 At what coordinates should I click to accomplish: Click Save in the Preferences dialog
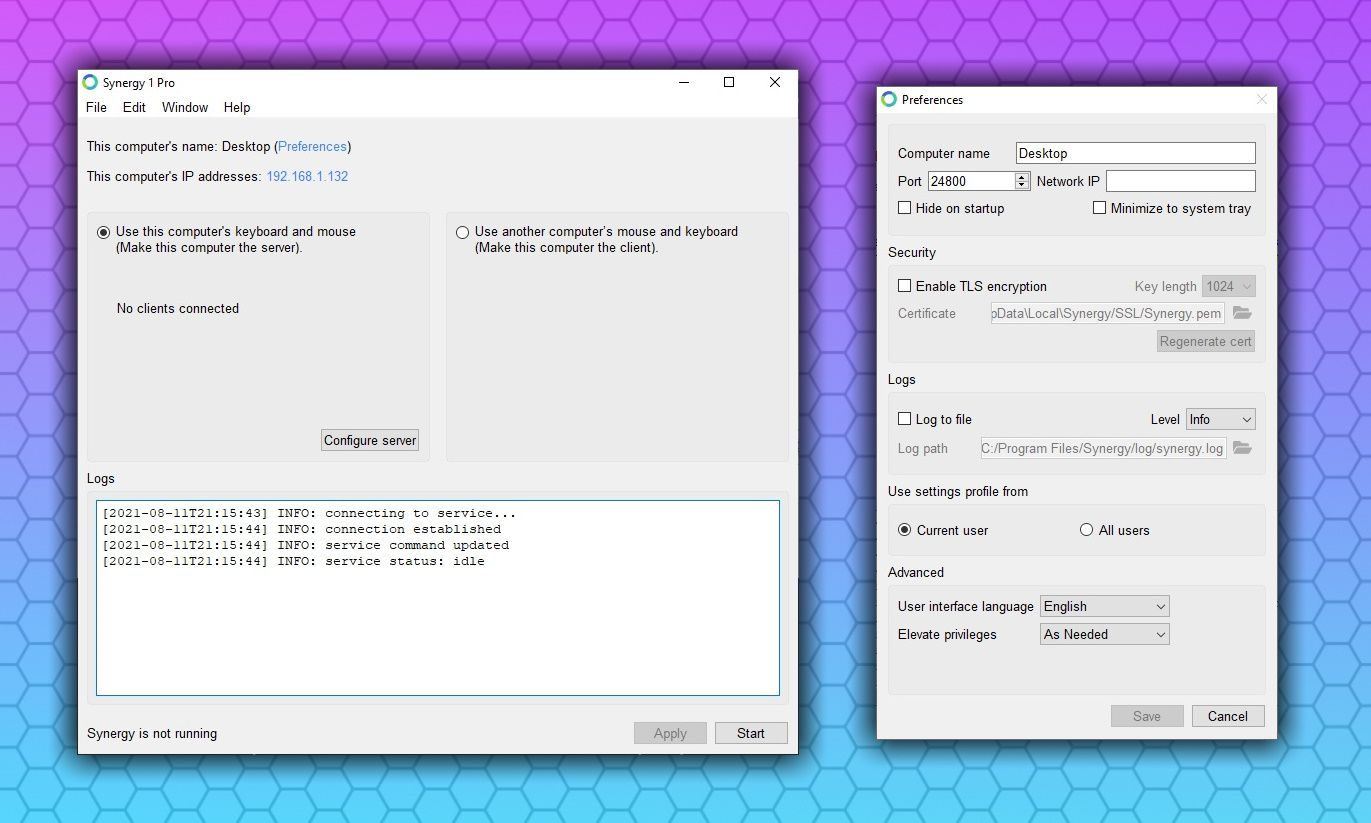click(x=1147, y=716)
